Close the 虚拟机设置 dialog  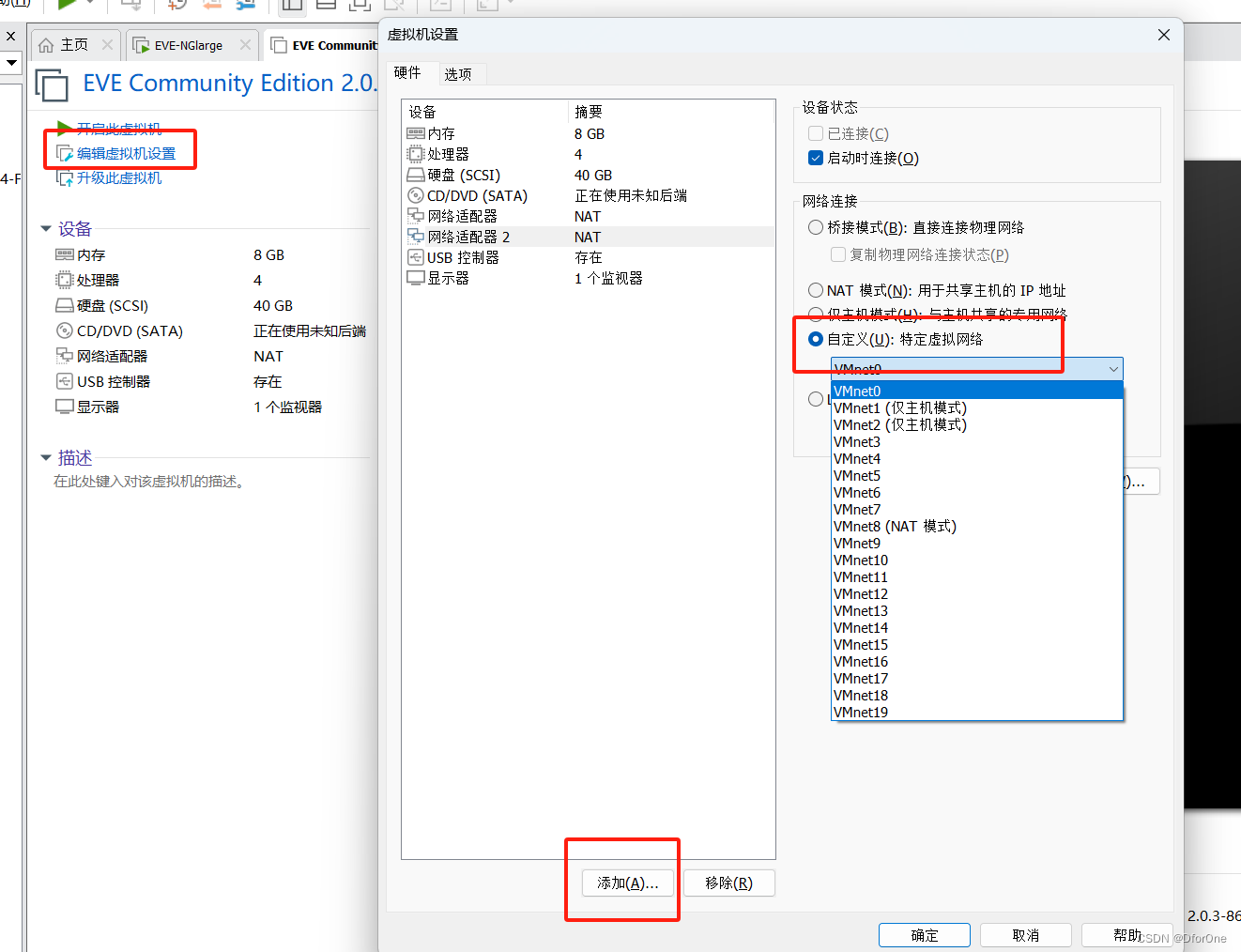(1164, 35)
